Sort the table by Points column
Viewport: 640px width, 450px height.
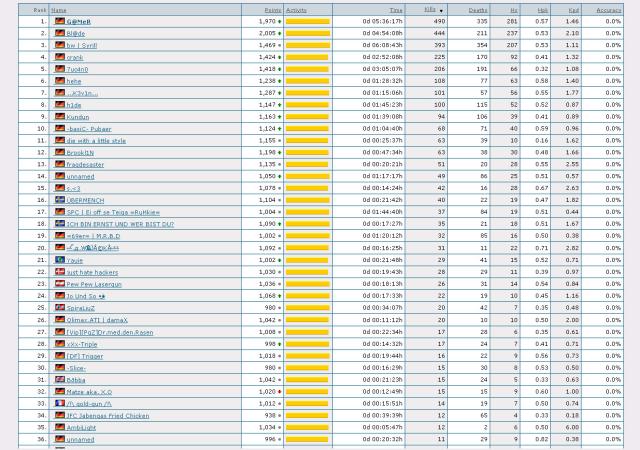[x=272, y=9]
